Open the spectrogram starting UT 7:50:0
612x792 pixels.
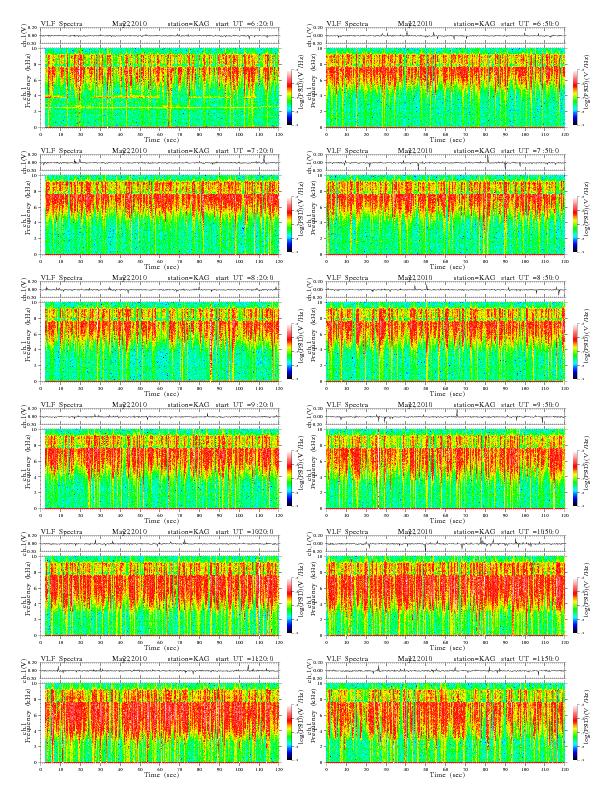[446, 215]
